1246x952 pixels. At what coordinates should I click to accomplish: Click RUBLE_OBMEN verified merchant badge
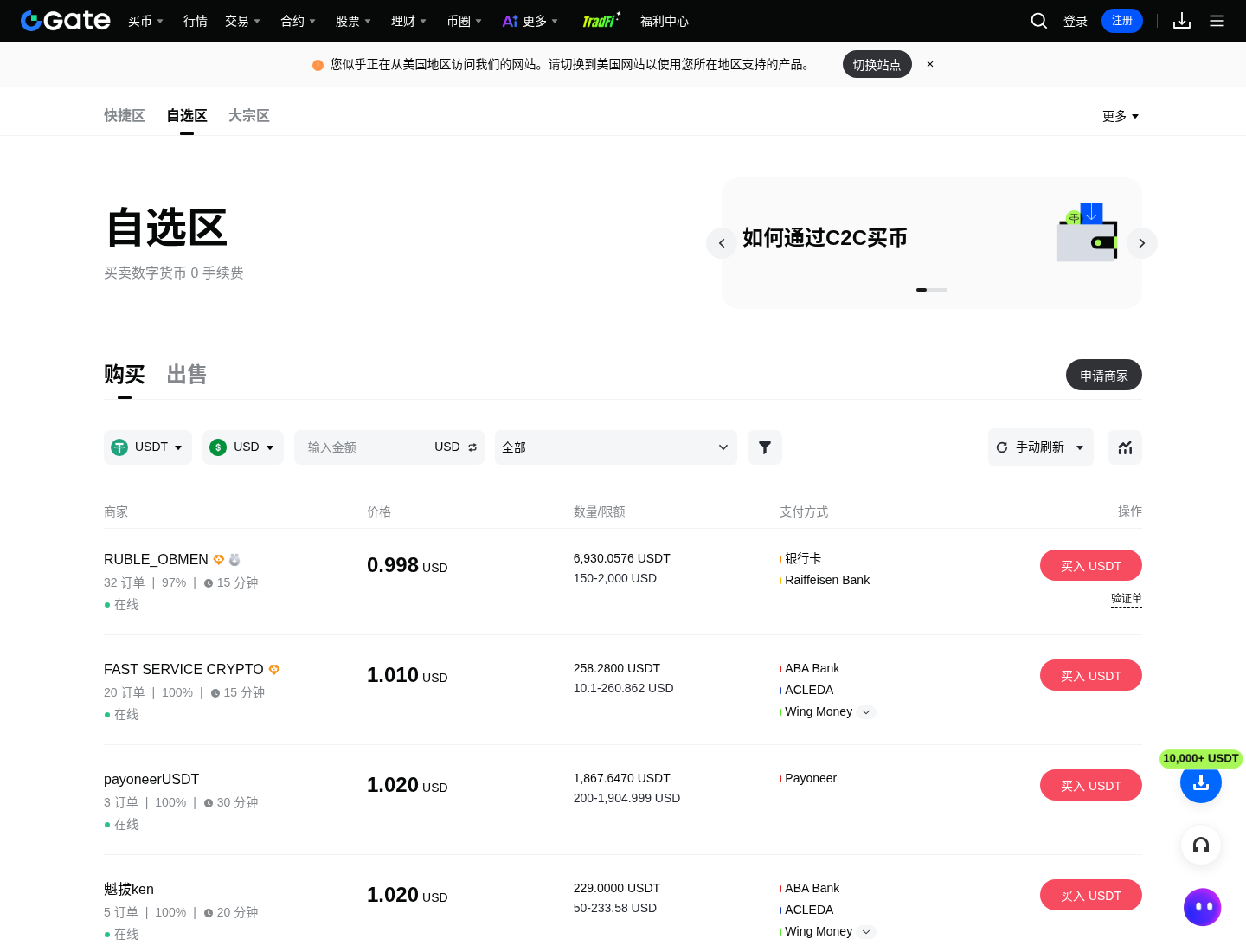point(219,559)
